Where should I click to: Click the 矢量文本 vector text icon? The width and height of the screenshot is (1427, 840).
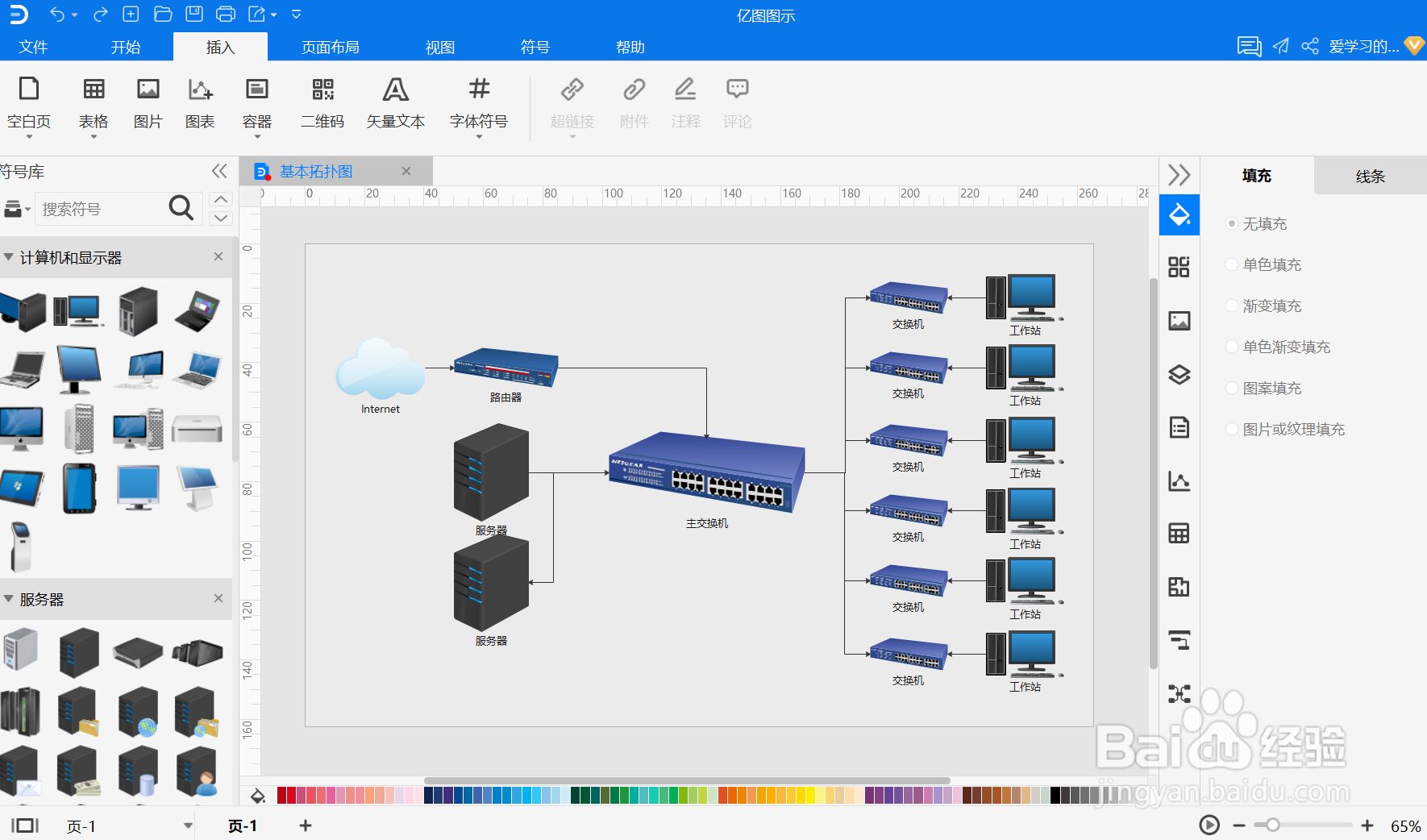(395, 103)
